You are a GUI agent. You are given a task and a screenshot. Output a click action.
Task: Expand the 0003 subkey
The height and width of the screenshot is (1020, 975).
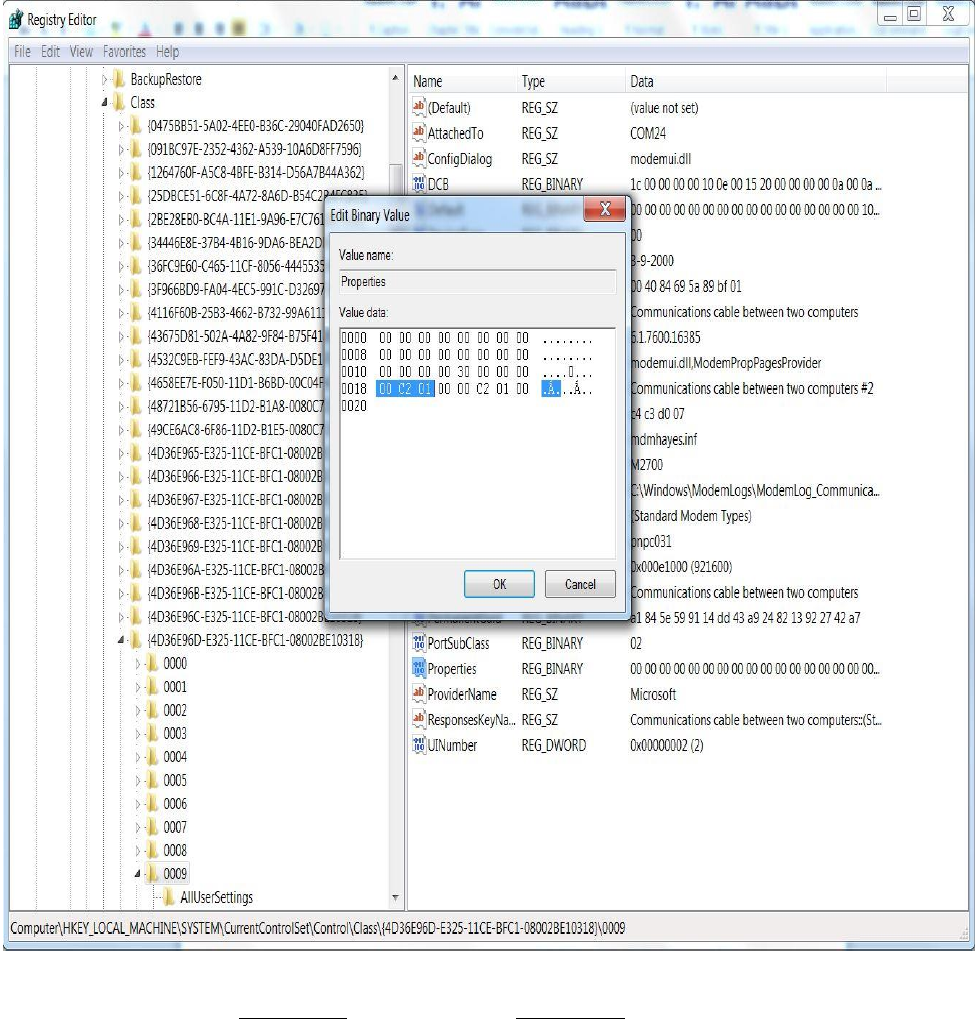137,734
